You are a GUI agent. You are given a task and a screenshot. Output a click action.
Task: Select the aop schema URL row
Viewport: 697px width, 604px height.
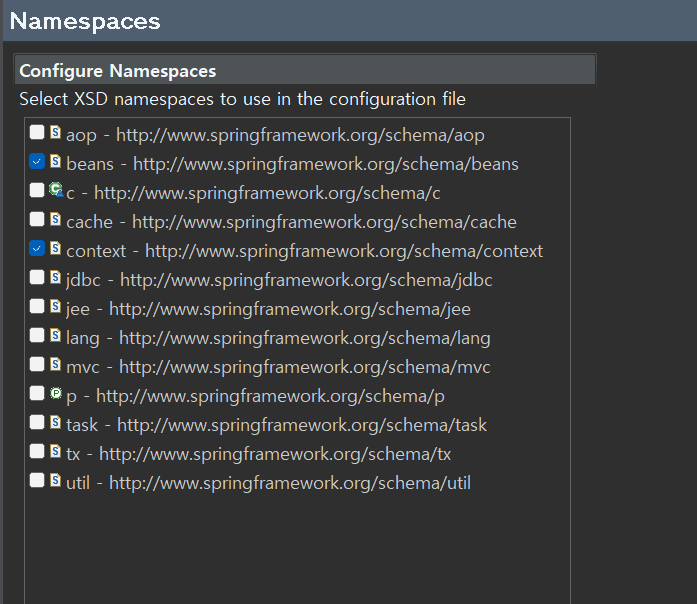275,135
